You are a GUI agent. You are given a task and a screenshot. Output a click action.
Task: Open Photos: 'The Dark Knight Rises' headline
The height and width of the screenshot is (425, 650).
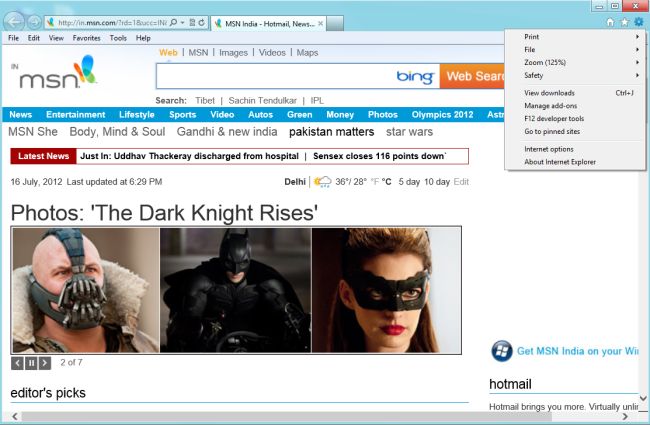[x=164, y=213]
